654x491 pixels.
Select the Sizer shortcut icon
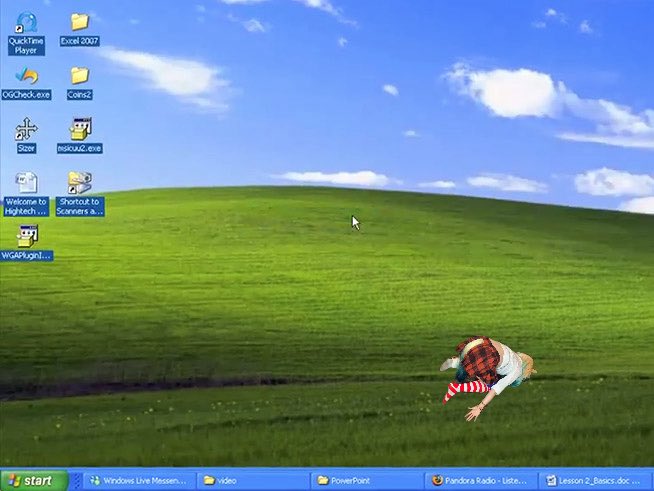coord(26,129)
